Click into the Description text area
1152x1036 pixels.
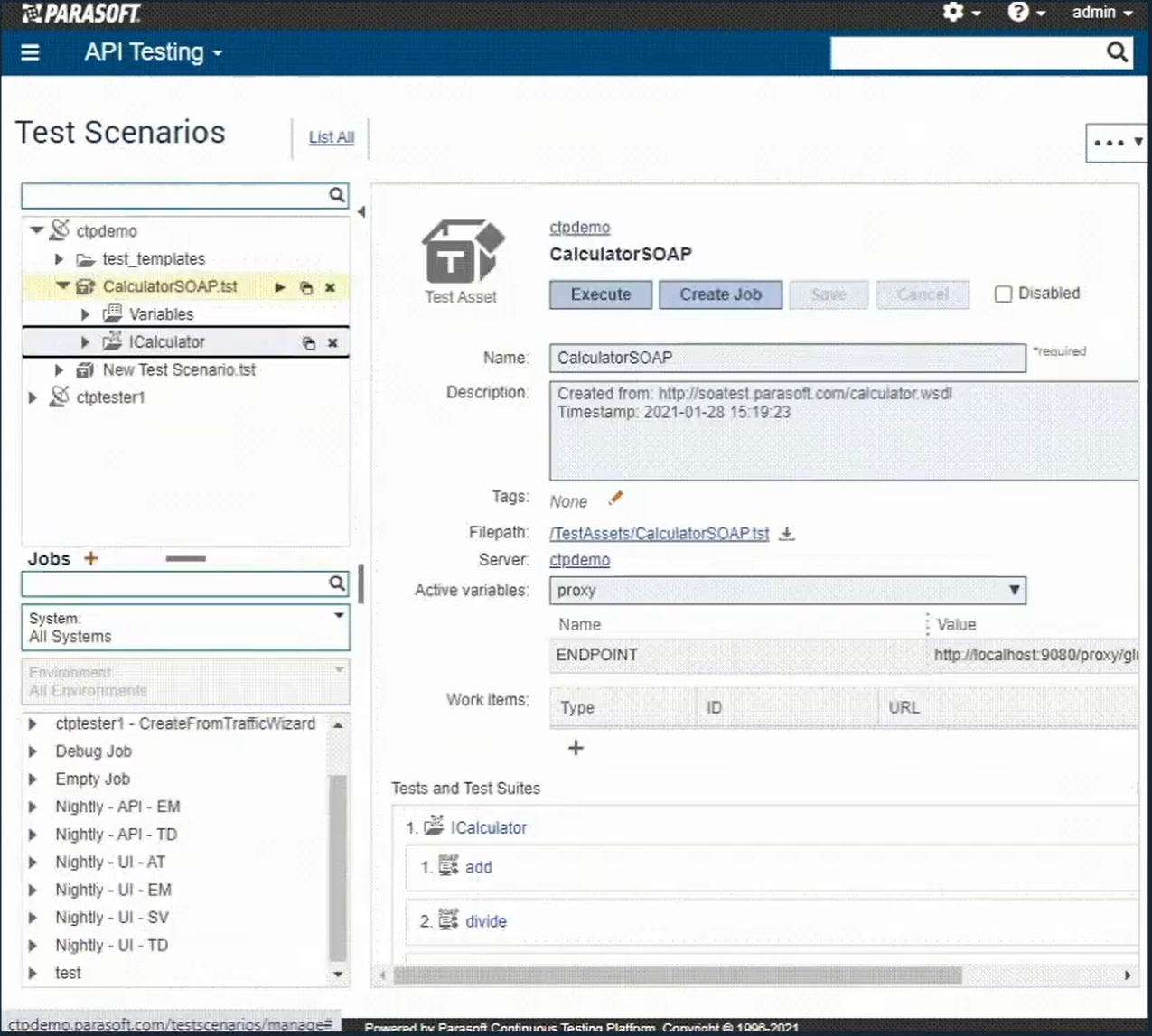click(844, 431)
